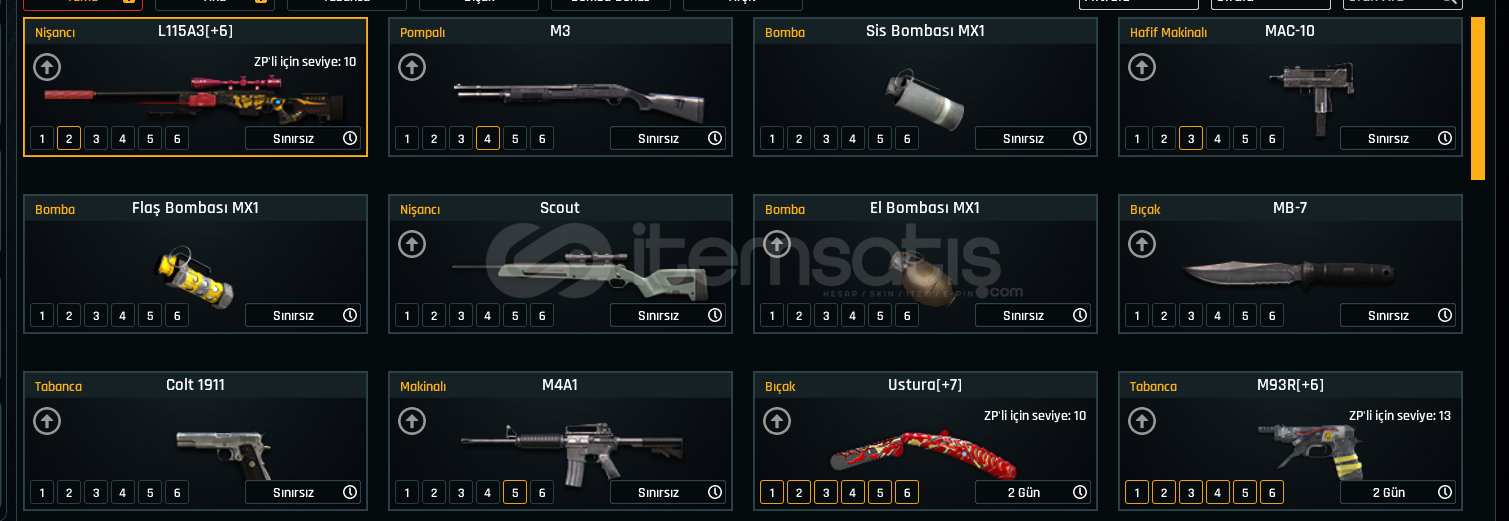Image resolution: width=1509 pixels, height=521 pixels.
Task: Click the upgrade arrow on L115A3[+6]
Action: point(47,67)
